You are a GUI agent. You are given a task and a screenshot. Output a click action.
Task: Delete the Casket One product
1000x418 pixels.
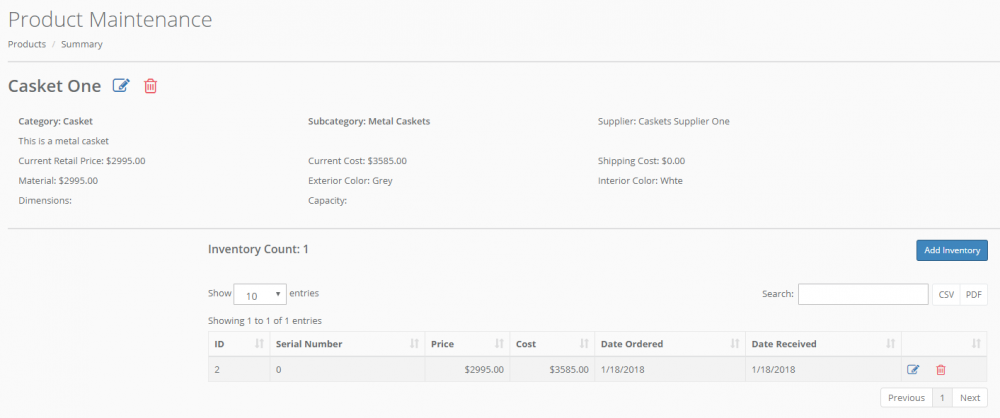click(x=150, y=86)
